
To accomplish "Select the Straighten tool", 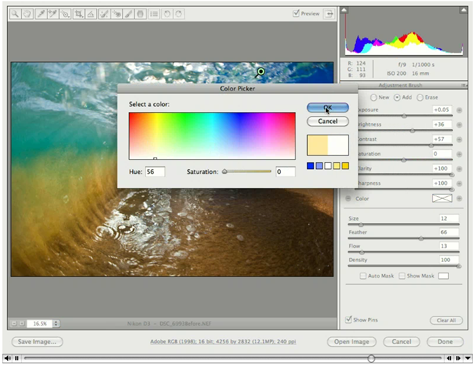I will click(x=91, y=14).
